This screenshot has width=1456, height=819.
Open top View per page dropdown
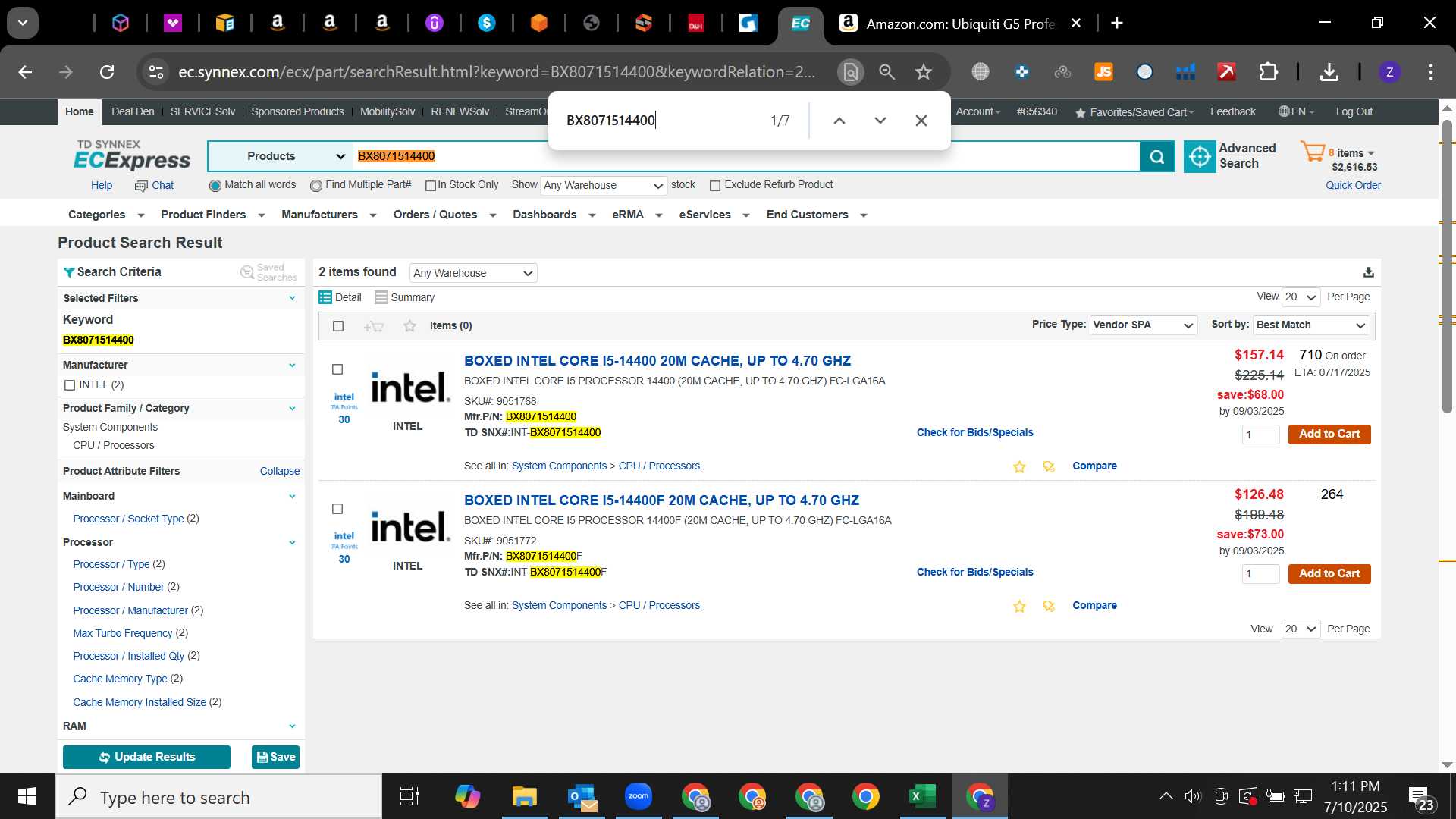click(x=1301, y=297)
